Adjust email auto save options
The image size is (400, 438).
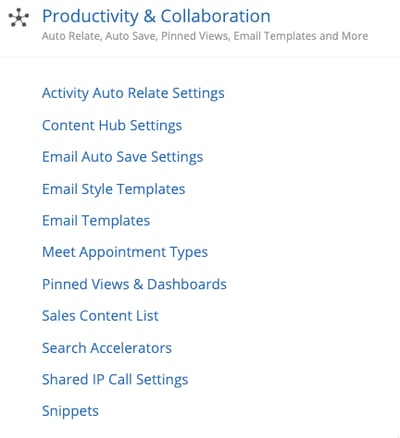click(x=122, y=157)
